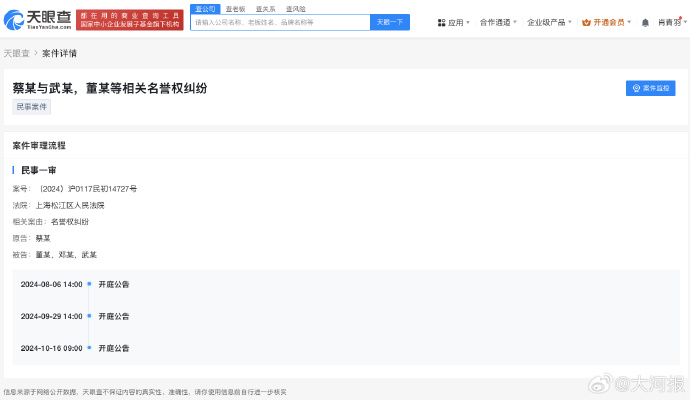Click the 天眼一下 search button

click(x=390, y=22)
